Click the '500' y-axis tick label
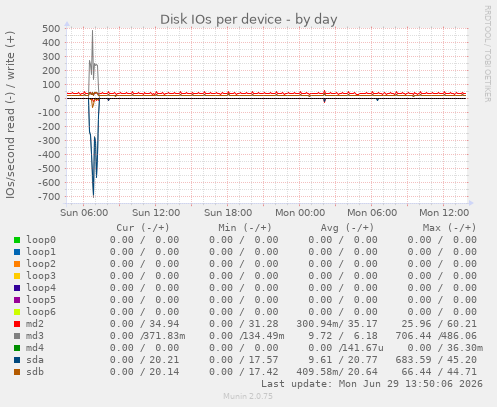 [x=51, y=28]
